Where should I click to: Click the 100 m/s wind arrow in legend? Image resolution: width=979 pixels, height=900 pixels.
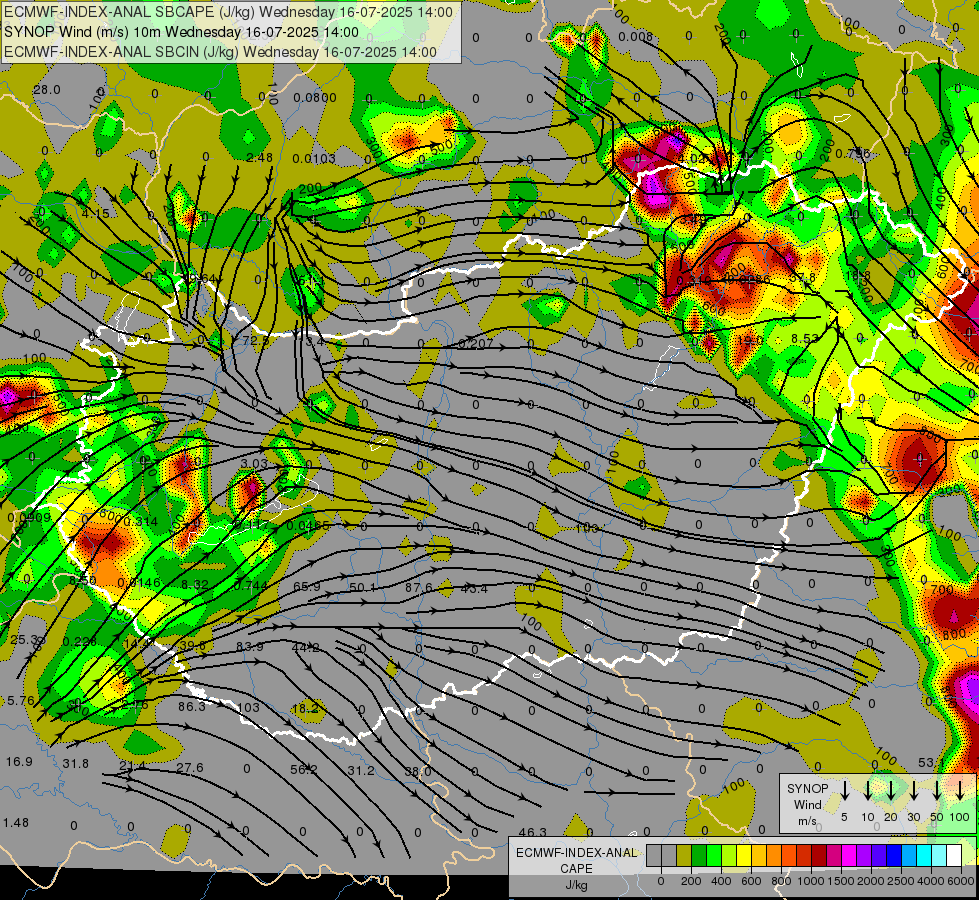coord(960,790)
